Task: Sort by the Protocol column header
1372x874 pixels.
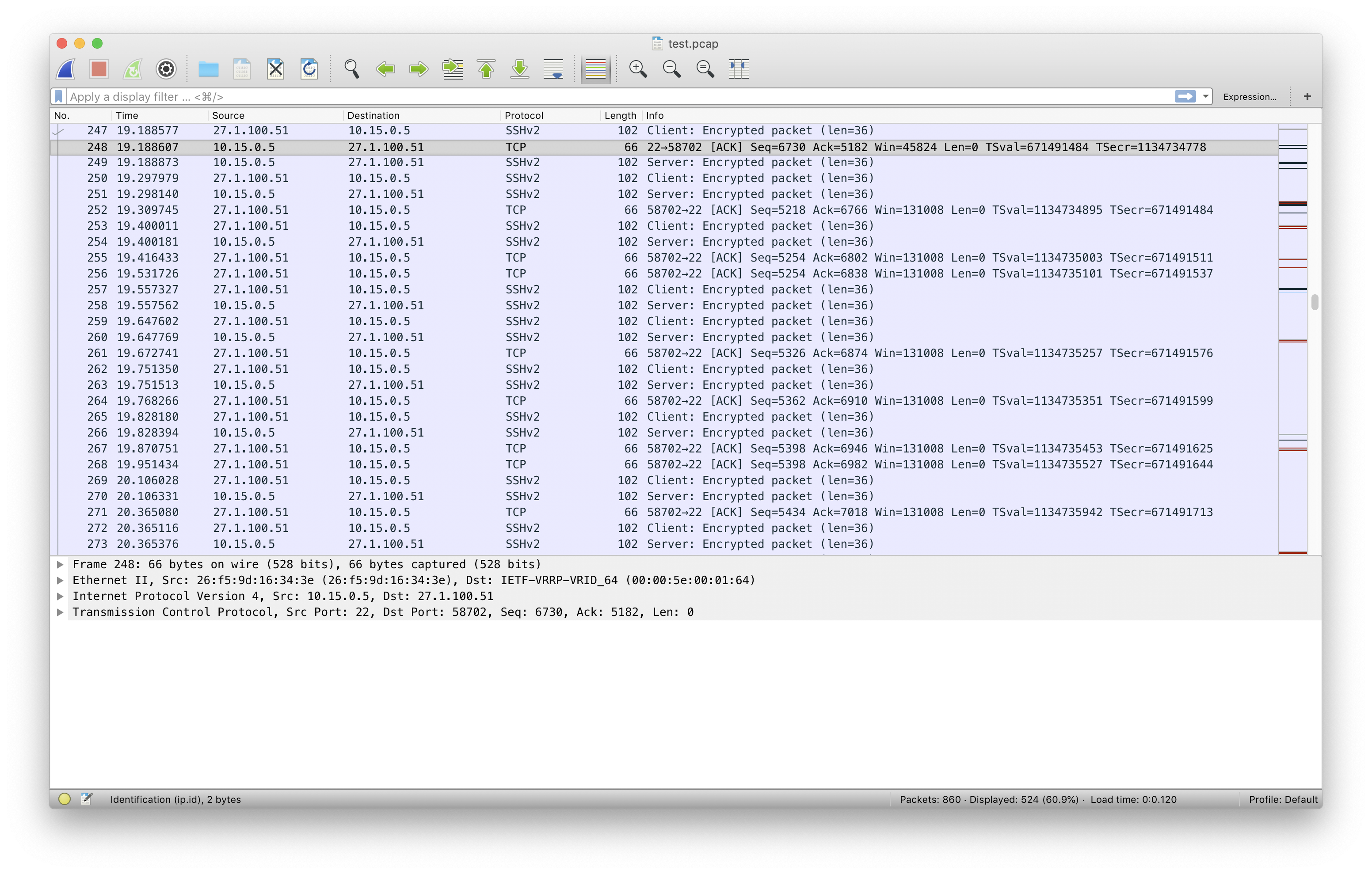Action: [550, 115]
